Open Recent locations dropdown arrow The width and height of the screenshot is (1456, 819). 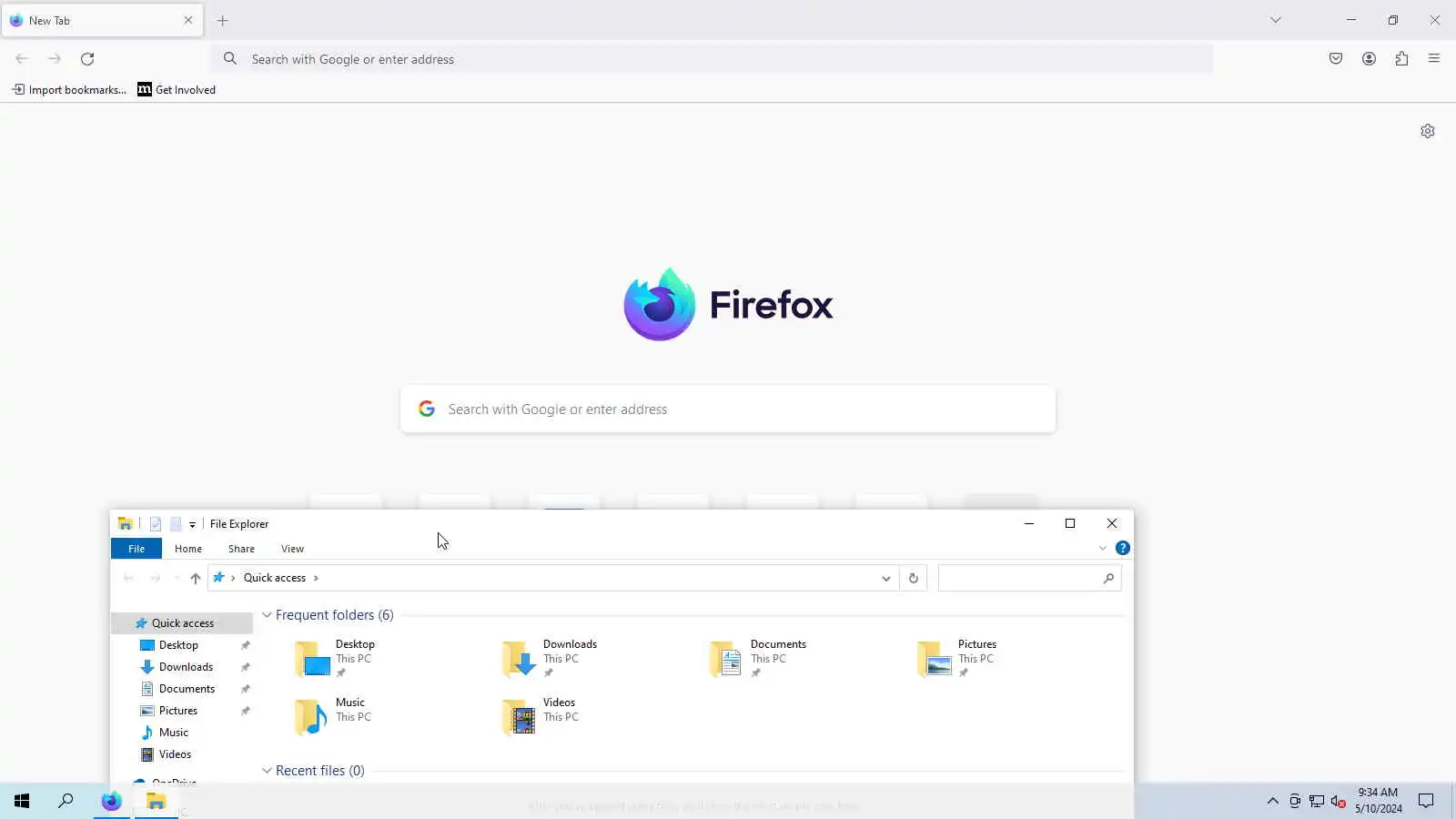click(177, 578)
